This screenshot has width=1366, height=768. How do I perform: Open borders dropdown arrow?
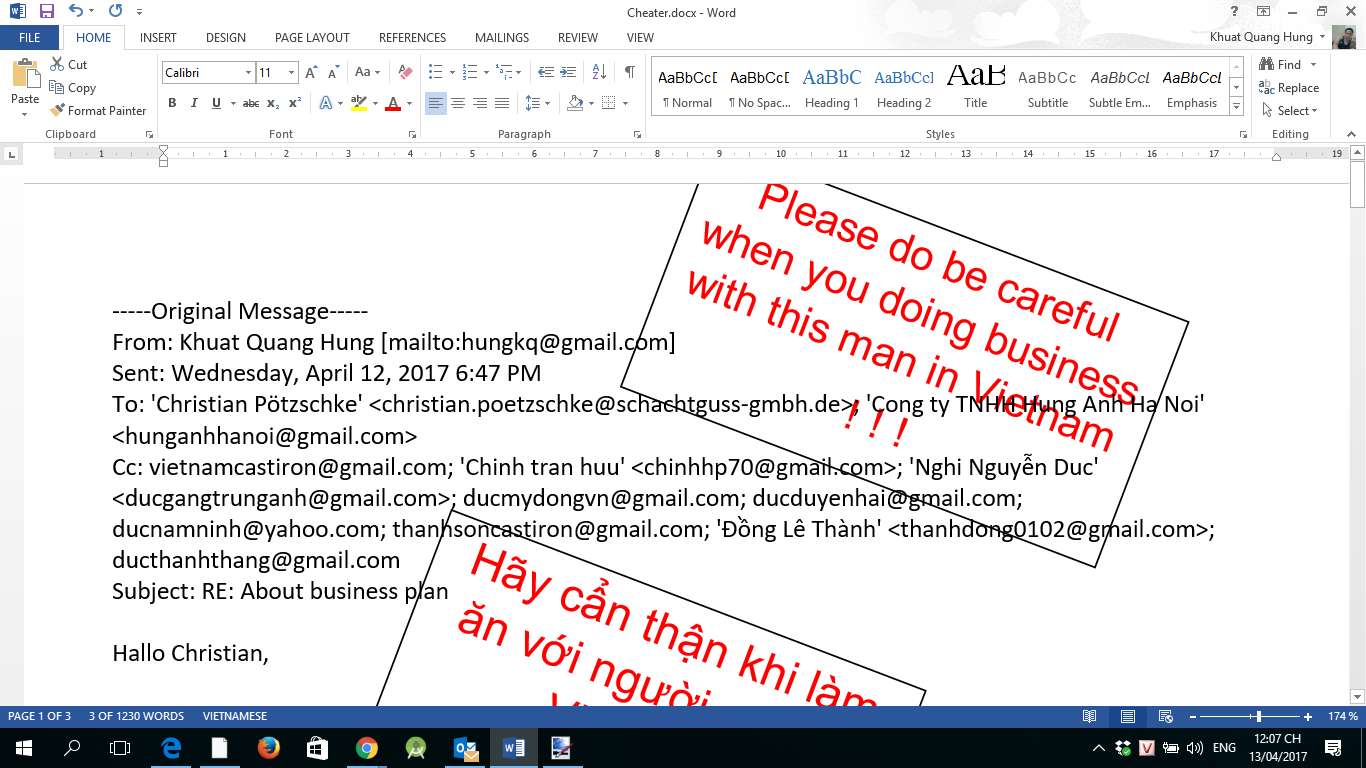pyautogui.click(x=626, y=103)
